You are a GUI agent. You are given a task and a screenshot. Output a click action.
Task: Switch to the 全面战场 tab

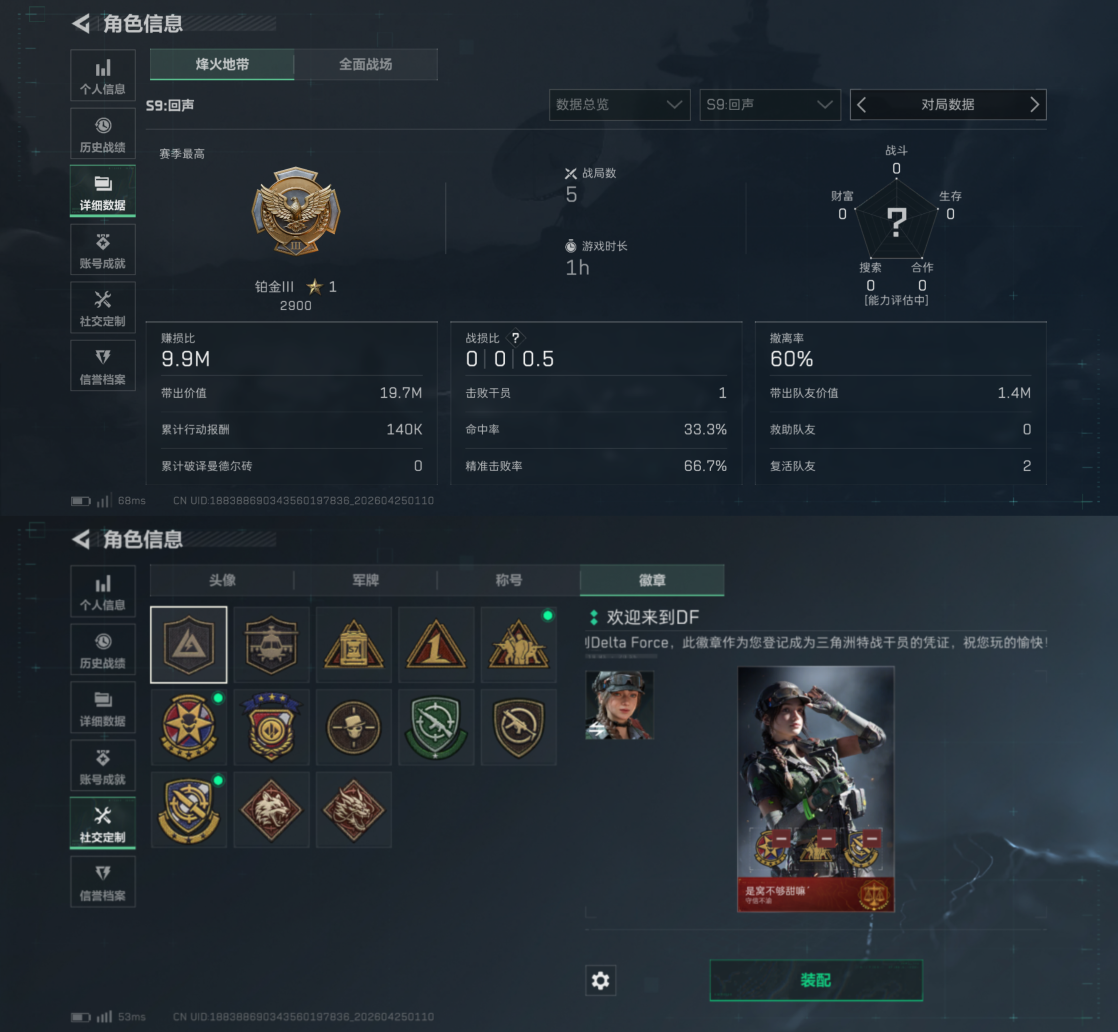coord(366,64)
